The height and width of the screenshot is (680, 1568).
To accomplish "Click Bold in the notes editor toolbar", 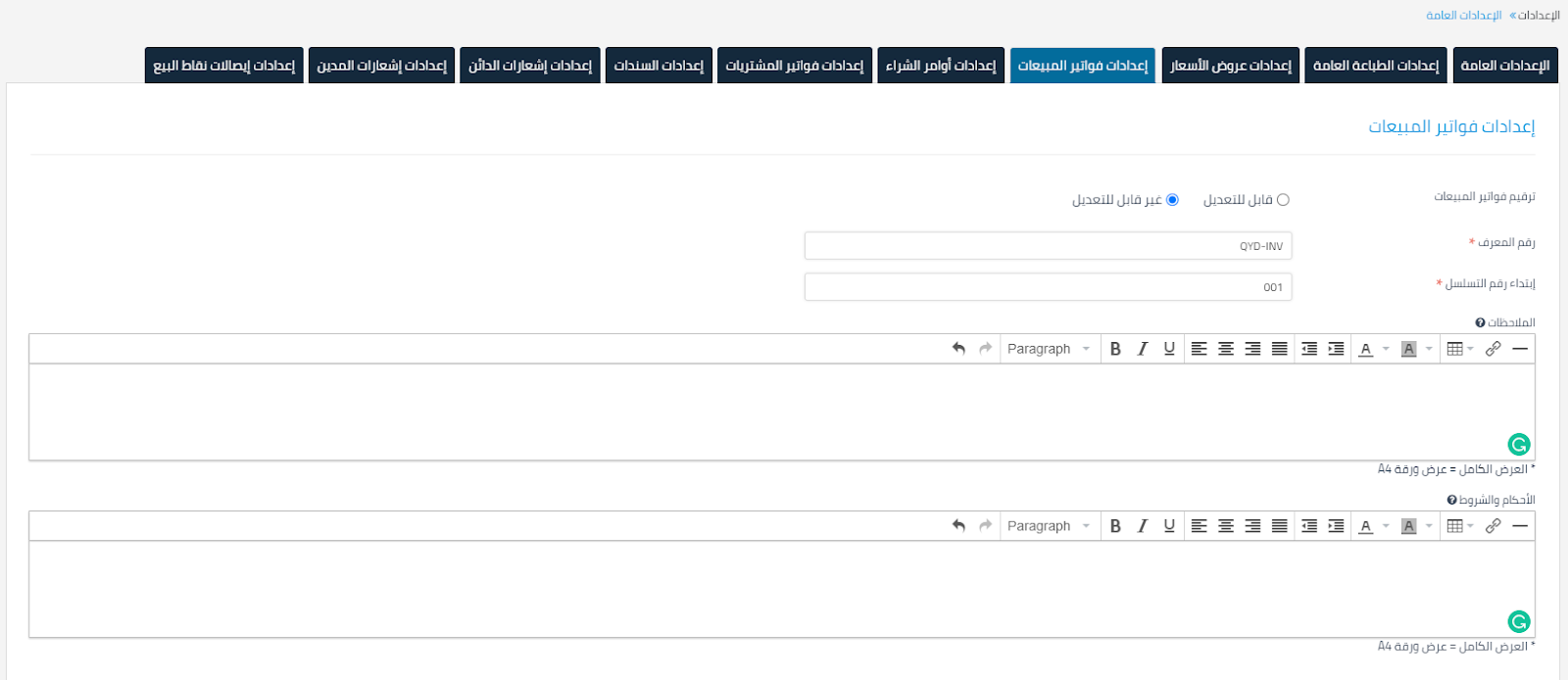I will 1115,349.
